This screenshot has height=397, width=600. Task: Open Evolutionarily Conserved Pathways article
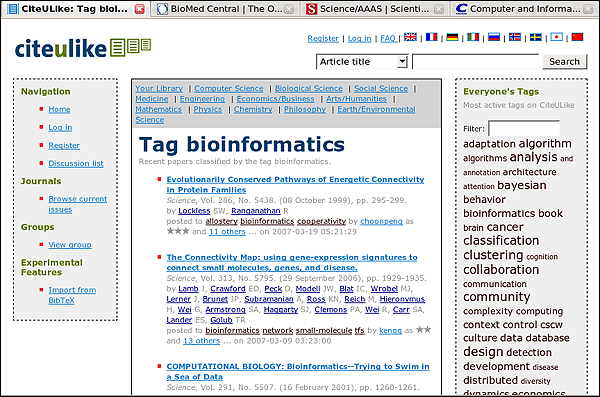click(x=295, y=185)
